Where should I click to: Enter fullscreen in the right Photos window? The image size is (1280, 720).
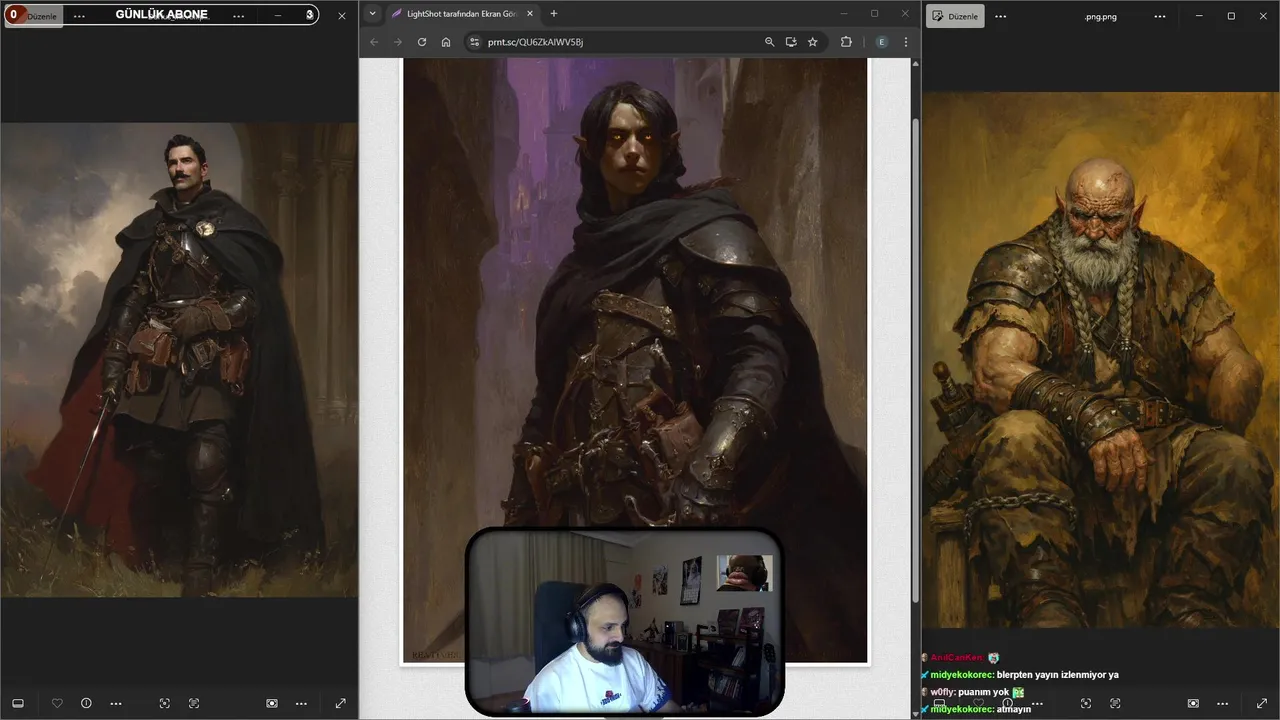pyautogui.click(x=1261, y=703)
